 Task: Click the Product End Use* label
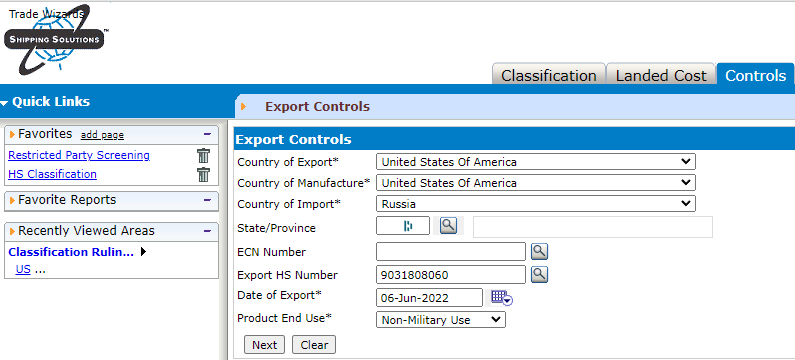(284, 318)
